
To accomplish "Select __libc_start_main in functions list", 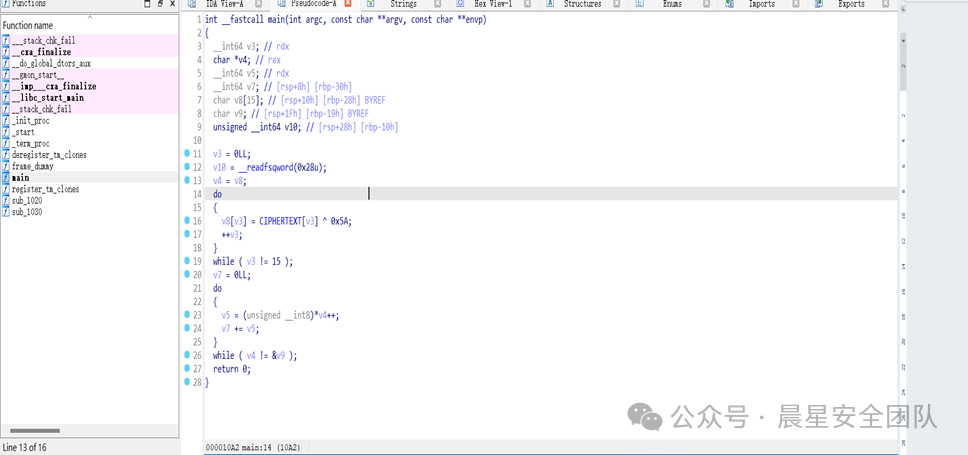I will pyautogui.click(x=47, y=98).
